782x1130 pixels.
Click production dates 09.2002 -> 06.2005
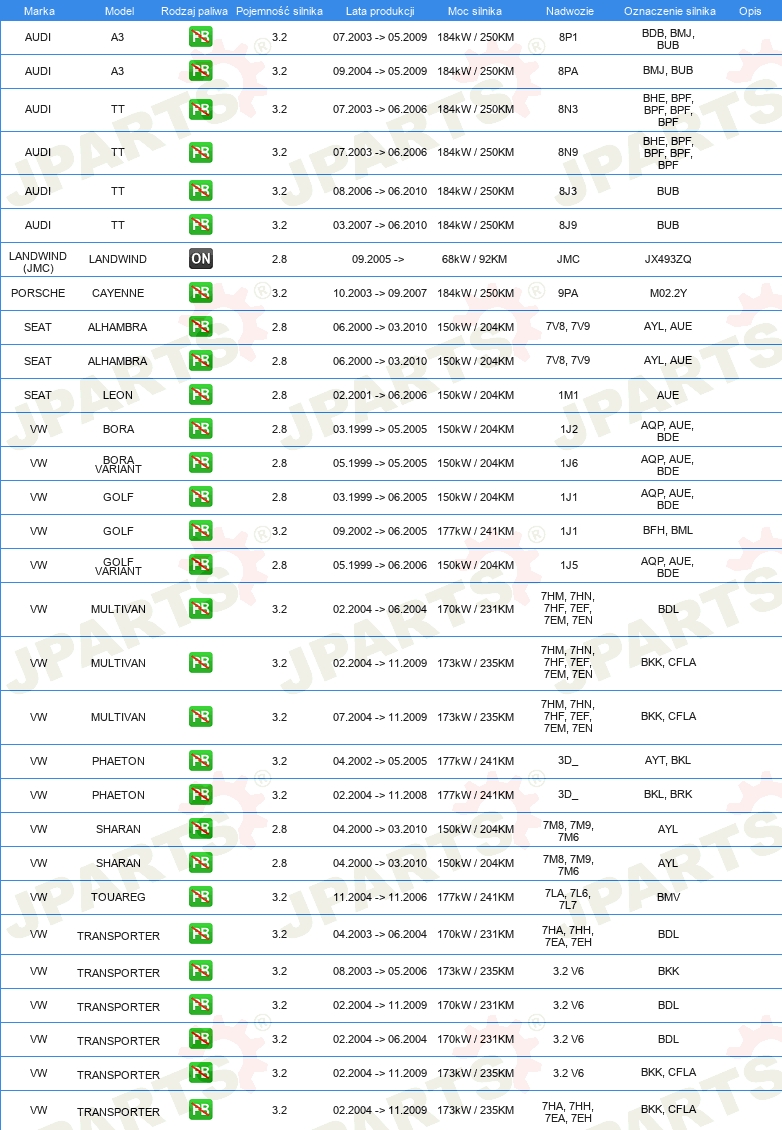[x=380, y=531]
